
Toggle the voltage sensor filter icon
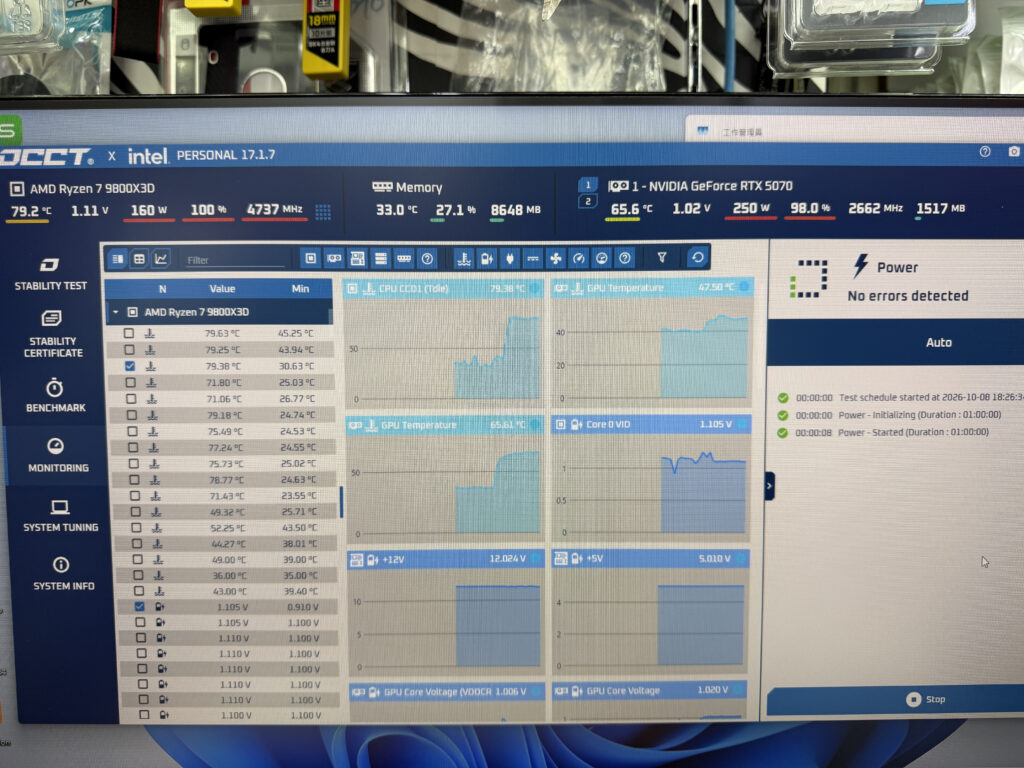(487, 259)
